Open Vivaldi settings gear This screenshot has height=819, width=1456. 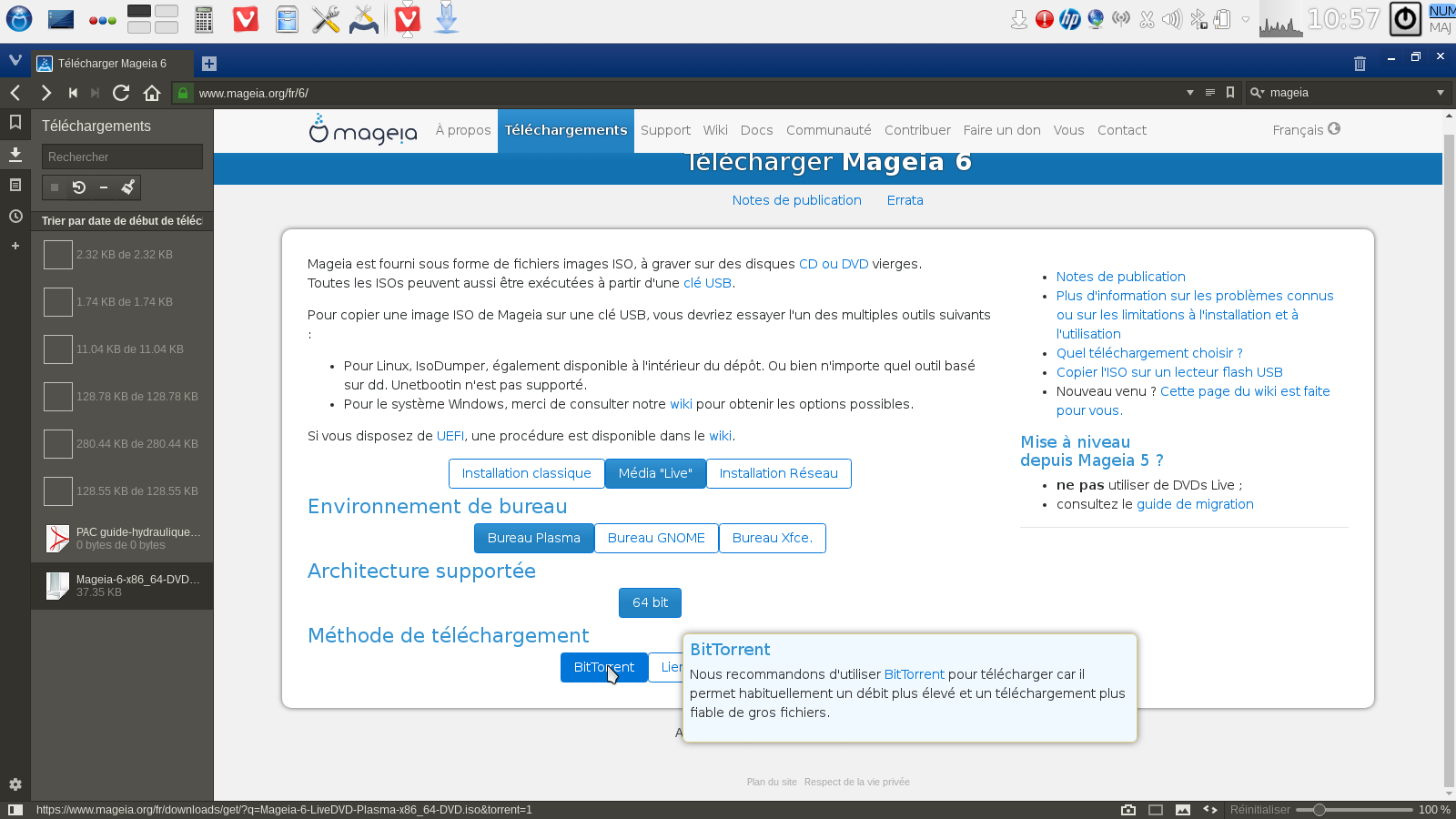coord(15,784)
